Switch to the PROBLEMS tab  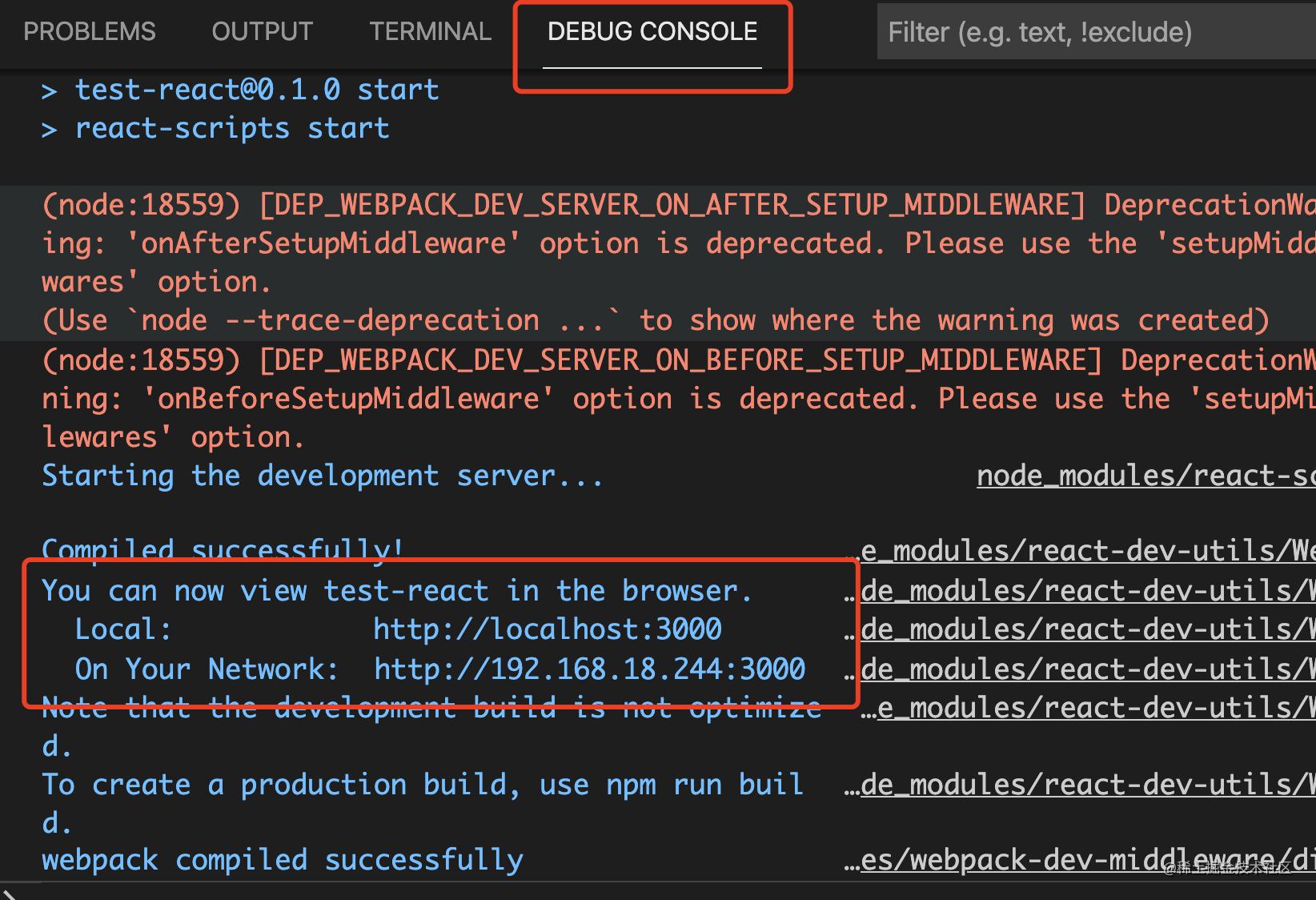tap(90, 31)
